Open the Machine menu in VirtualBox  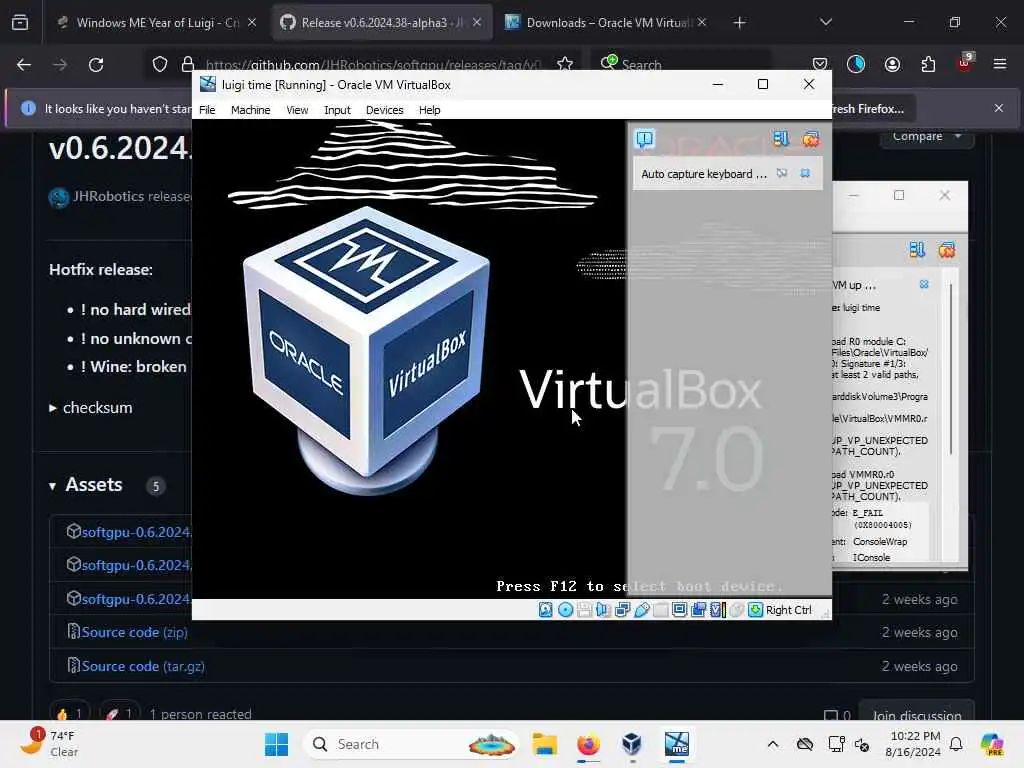point(250,110)
